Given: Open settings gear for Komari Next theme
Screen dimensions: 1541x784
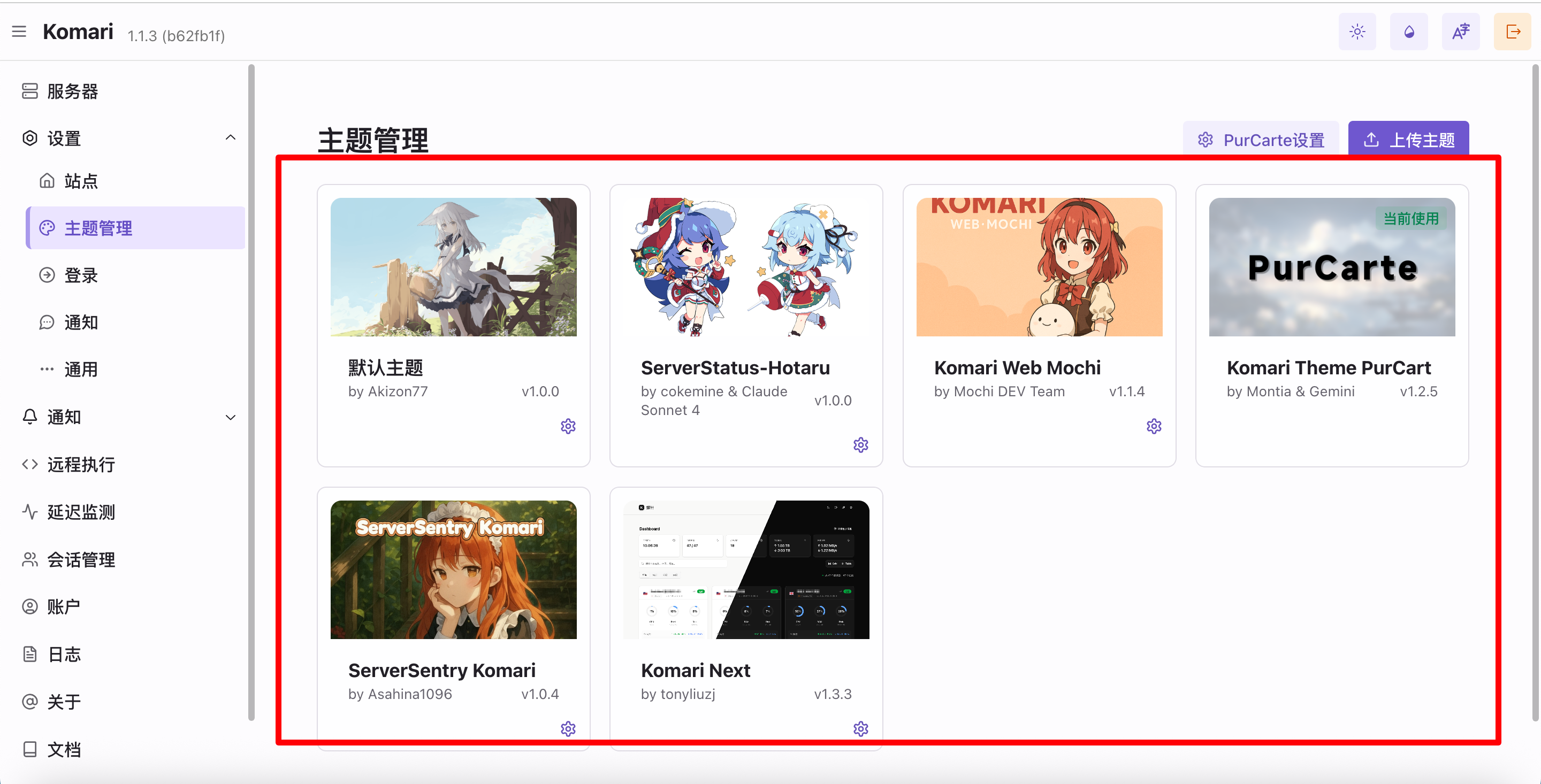Looking at the screenshot, I should [860, 729].
